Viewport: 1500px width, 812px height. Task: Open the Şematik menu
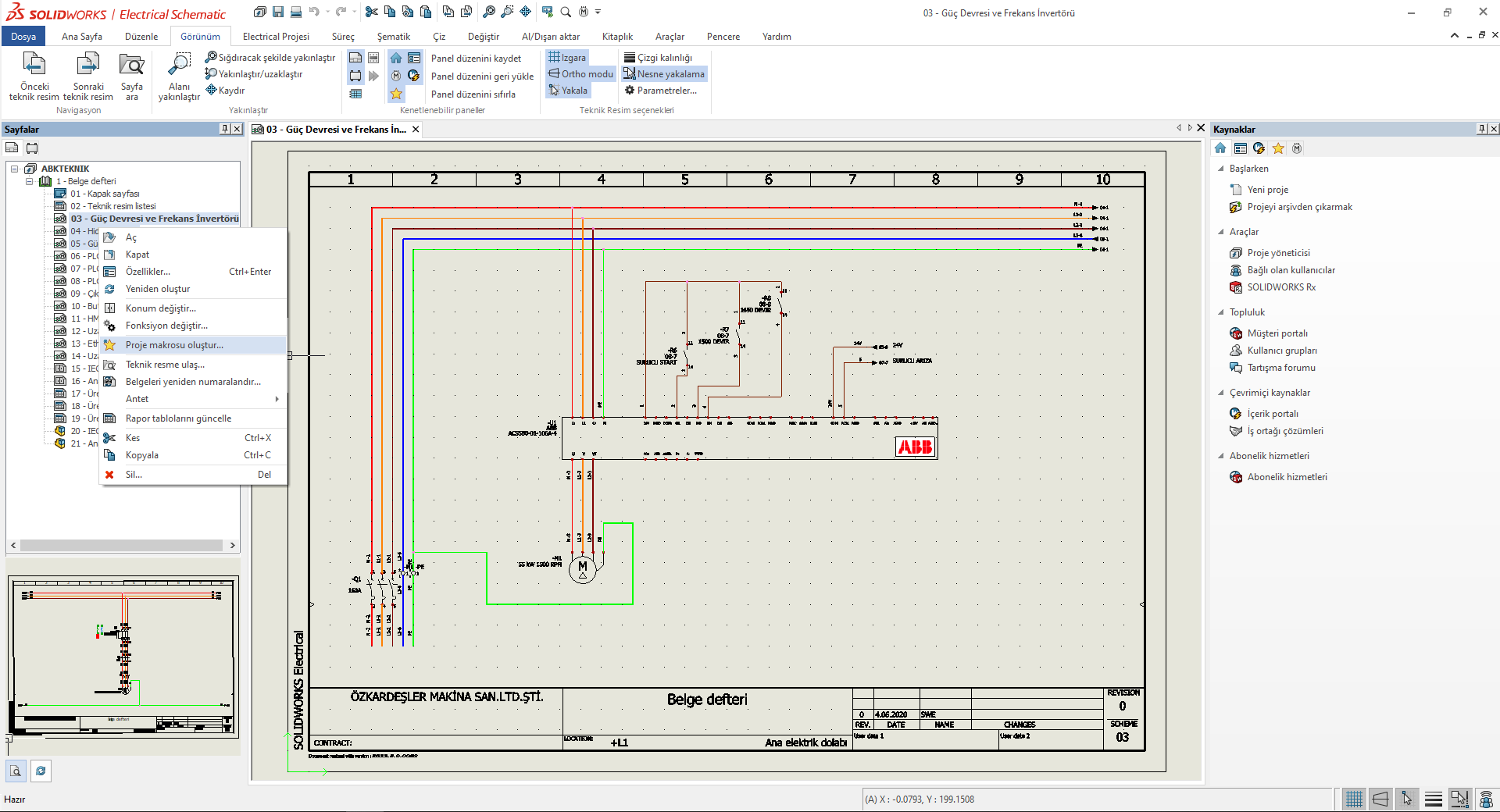[393, 36]
